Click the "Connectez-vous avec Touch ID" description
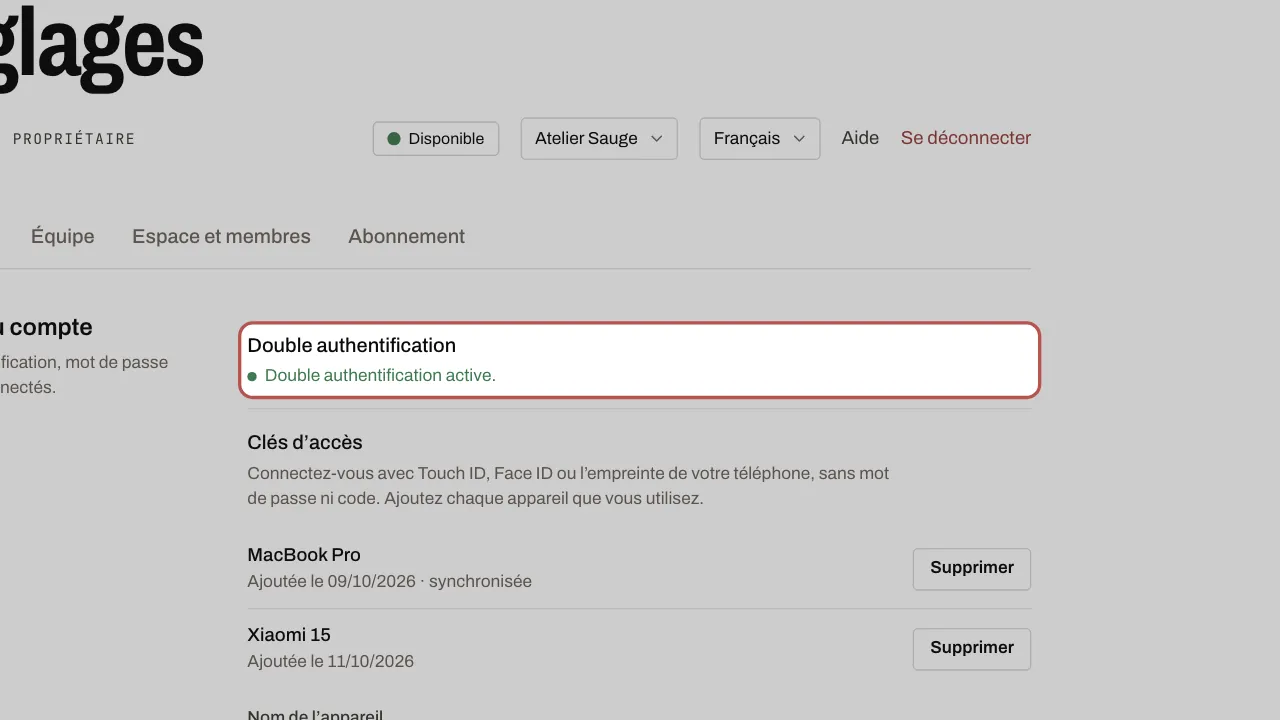 [568, 485]
